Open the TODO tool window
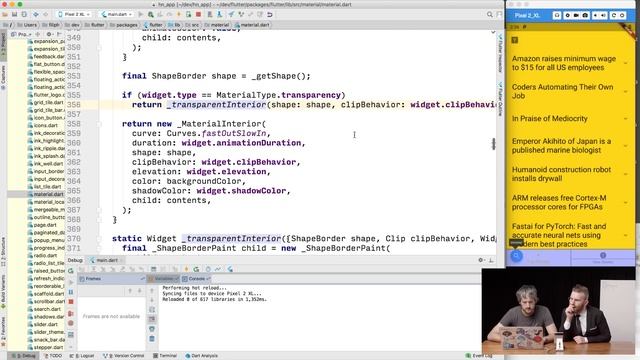The width and height of the screenshot is (640, 360). (53, 356)
